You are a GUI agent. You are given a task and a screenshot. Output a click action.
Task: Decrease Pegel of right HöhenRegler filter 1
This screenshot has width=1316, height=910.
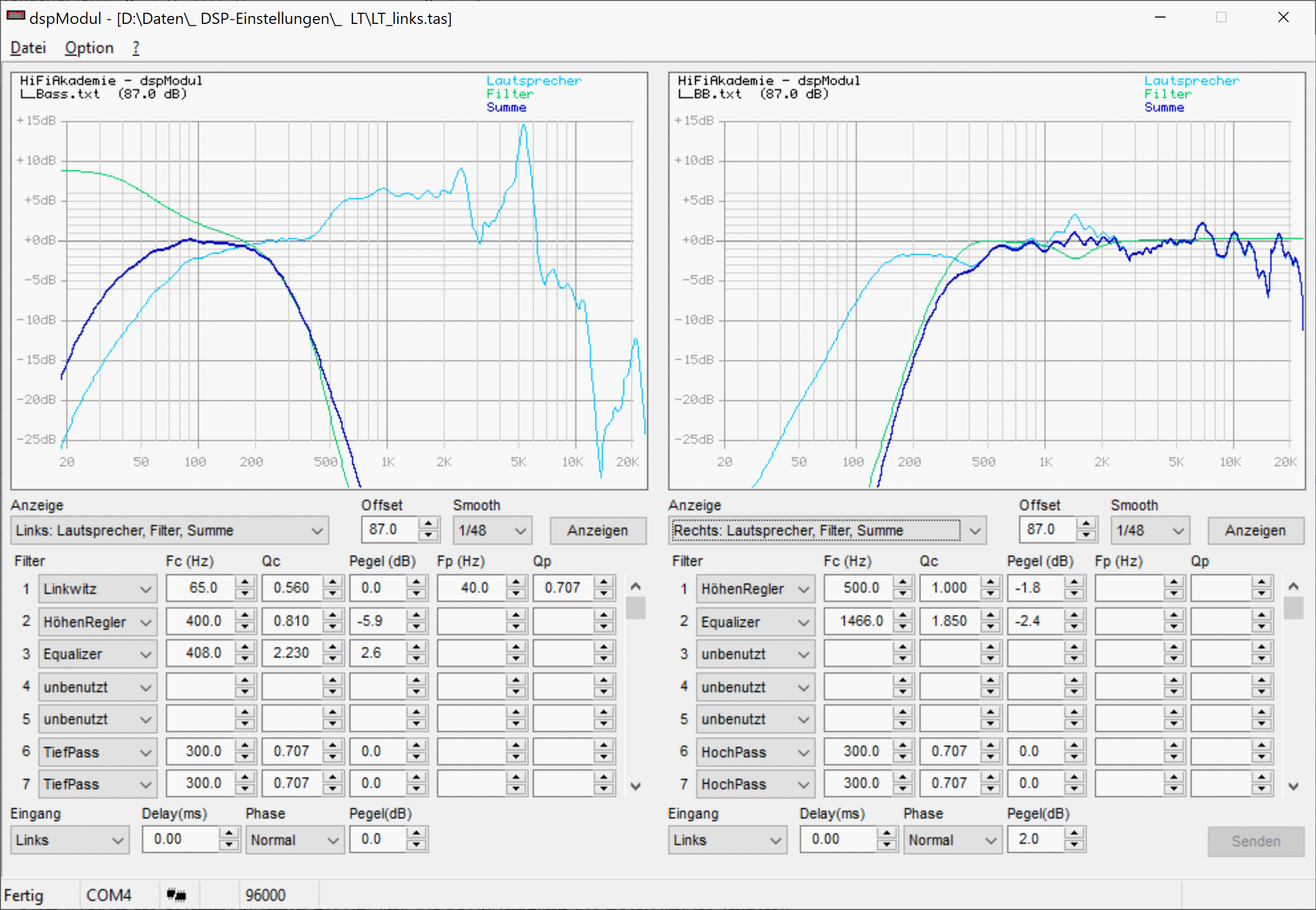[1074, 594]
